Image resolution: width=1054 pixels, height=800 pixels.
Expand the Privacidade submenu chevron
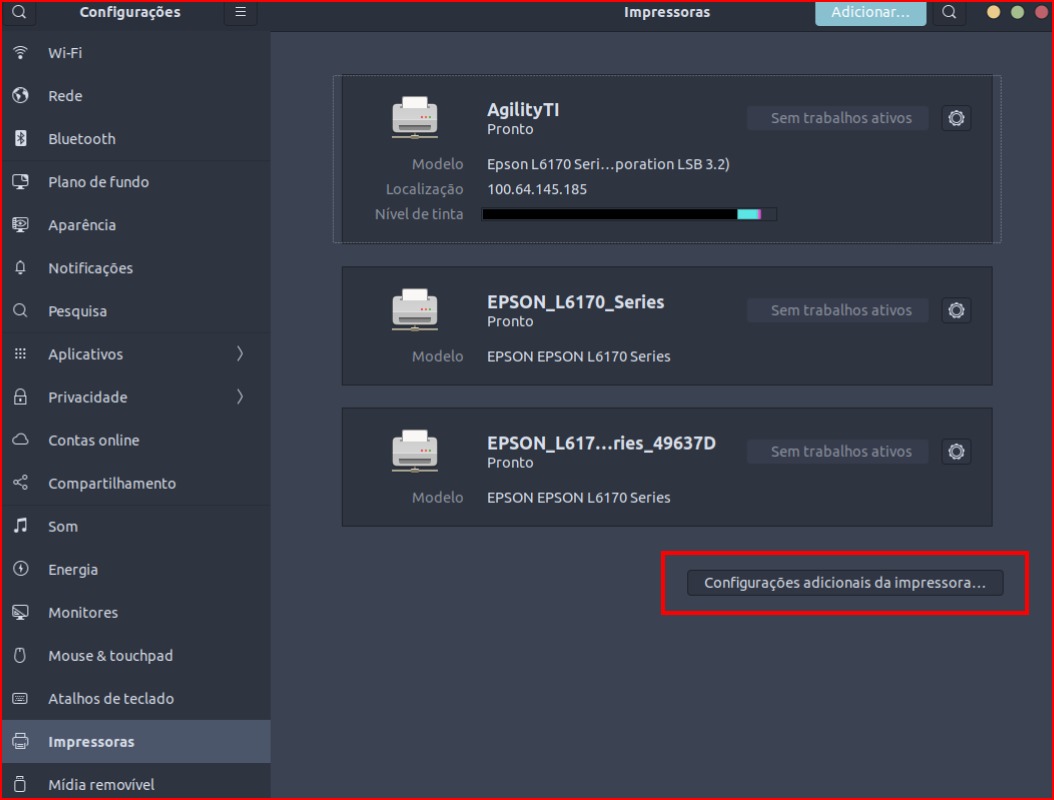(240, 397)
